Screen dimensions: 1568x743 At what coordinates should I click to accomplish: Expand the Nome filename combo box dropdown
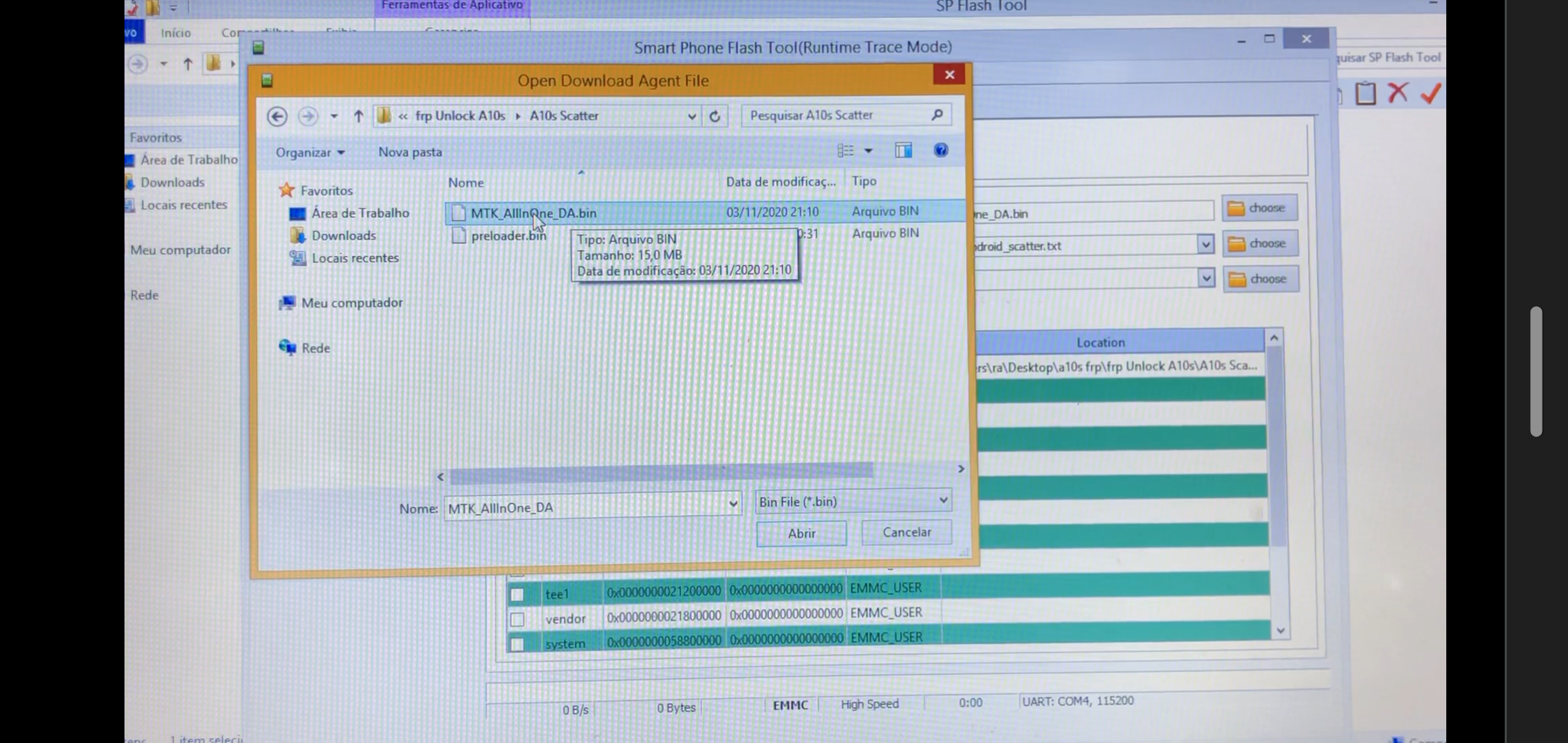pyautogui.click(x=733, y=504)
